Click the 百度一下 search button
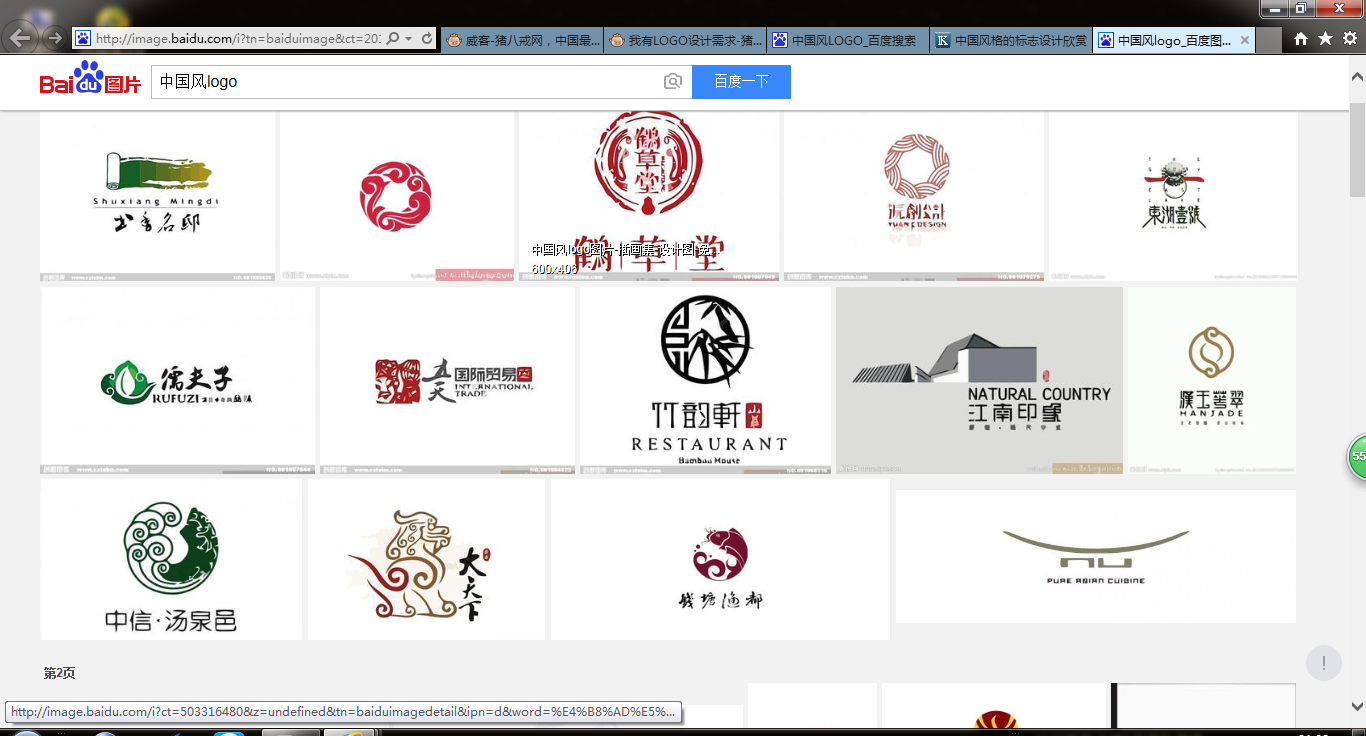The image size is (1366, 736). tap(741, 82)
